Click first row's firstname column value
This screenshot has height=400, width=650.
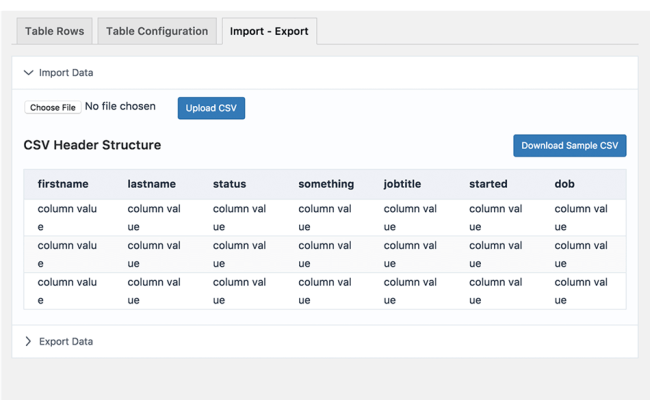pos(67,217)
